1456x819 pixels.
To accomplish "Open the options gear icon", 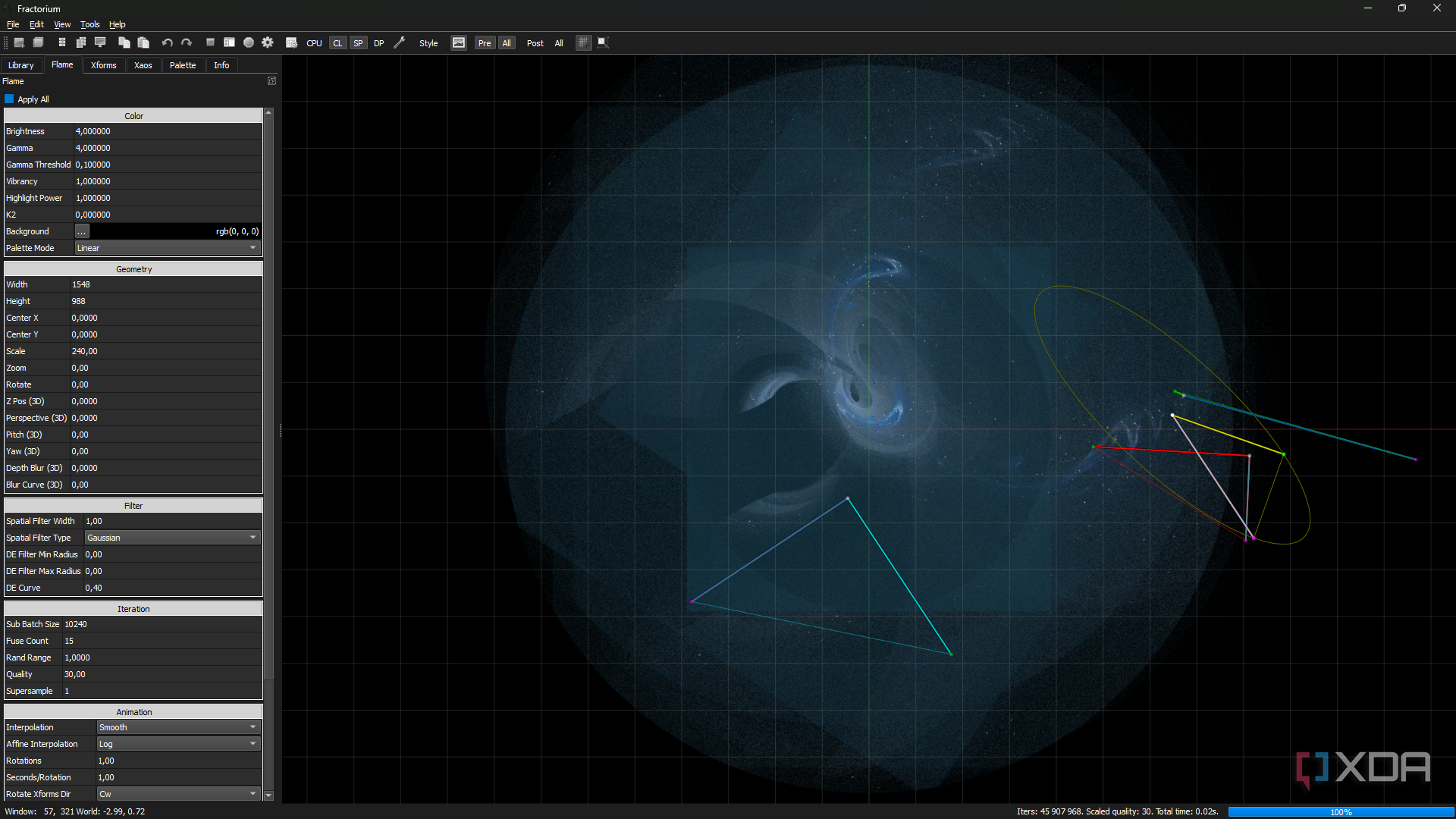I will (x=268, y=43).
